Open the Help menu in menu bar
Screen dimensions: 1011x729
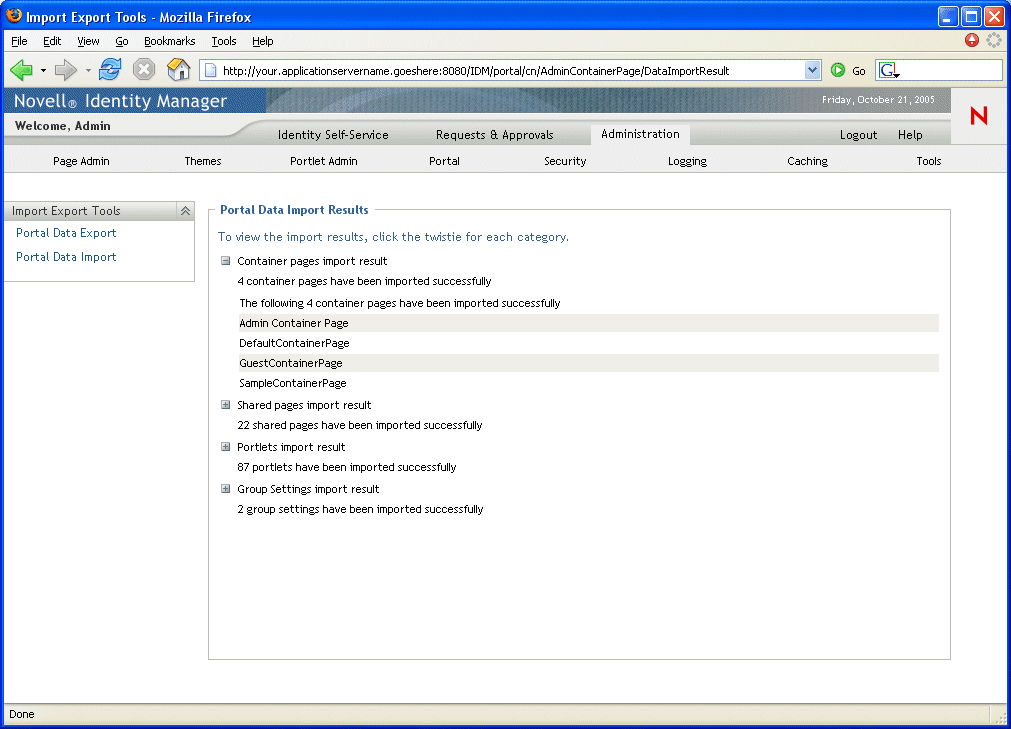(x=262, y=41)
